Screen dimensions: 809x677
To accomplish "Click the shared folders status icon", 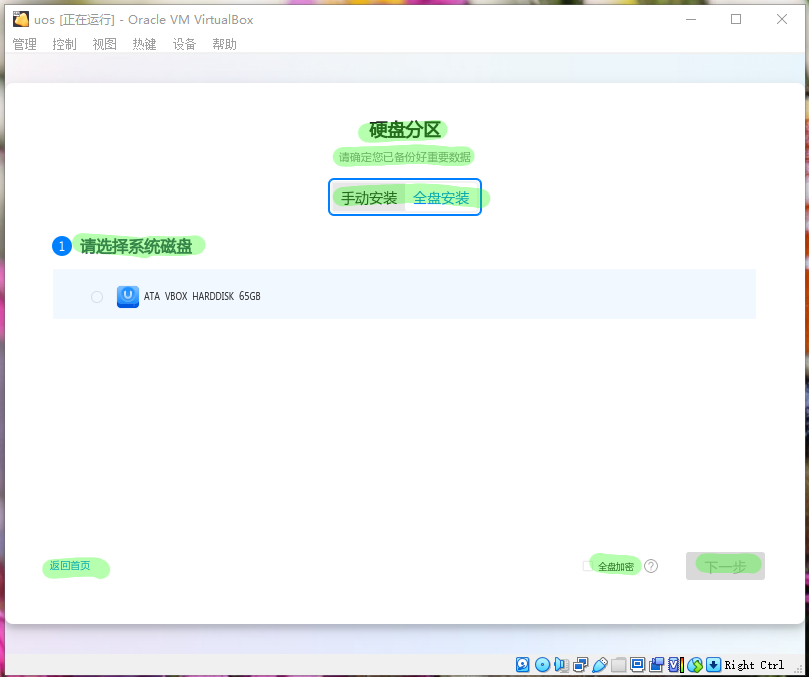I will coord(618,665).
